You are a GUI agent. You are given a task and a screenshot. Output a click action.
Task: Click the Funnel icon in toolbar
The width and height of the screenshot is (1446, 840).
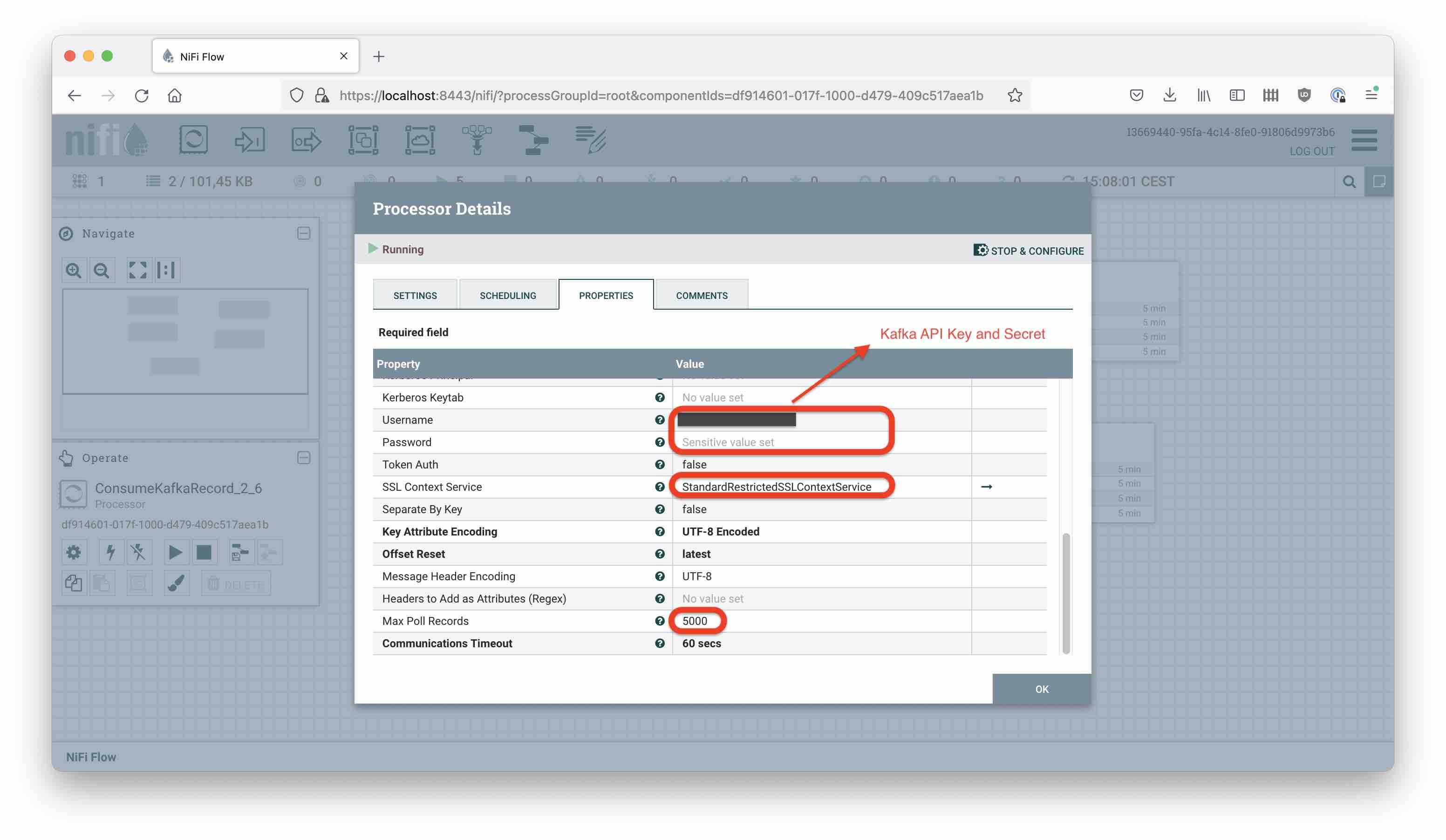pyautogui.click(x=477, y=139)
